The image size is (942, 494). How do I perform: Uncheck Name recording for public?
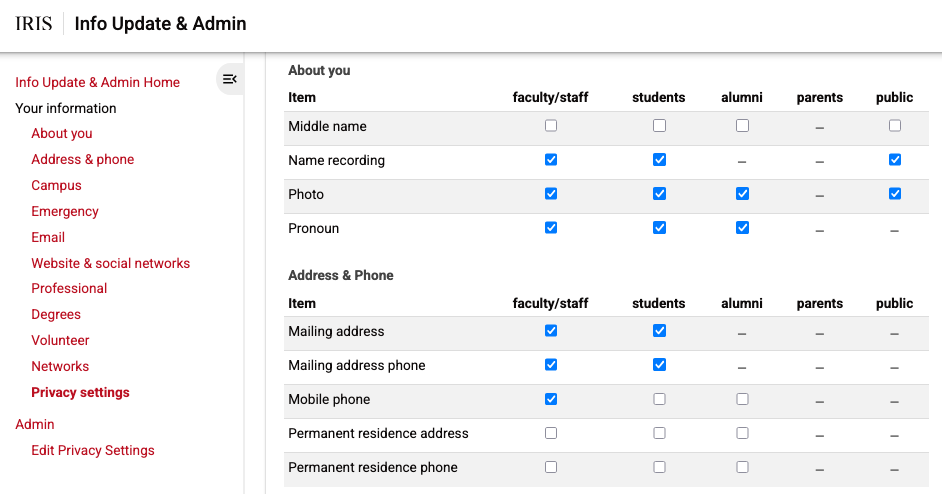895,159
